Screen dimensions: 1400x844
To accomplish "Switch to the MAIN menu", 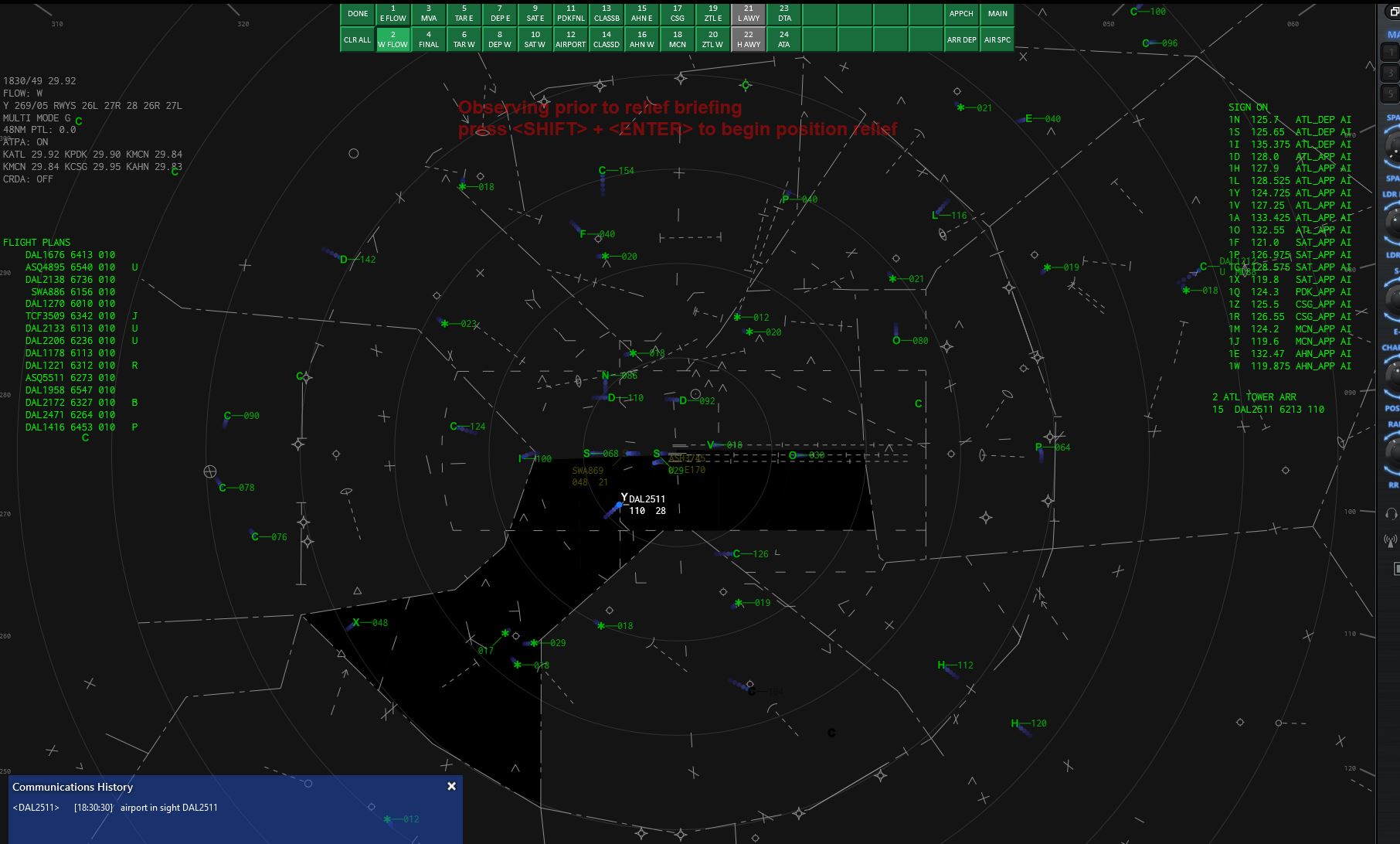I will click(x=997, y=13).
